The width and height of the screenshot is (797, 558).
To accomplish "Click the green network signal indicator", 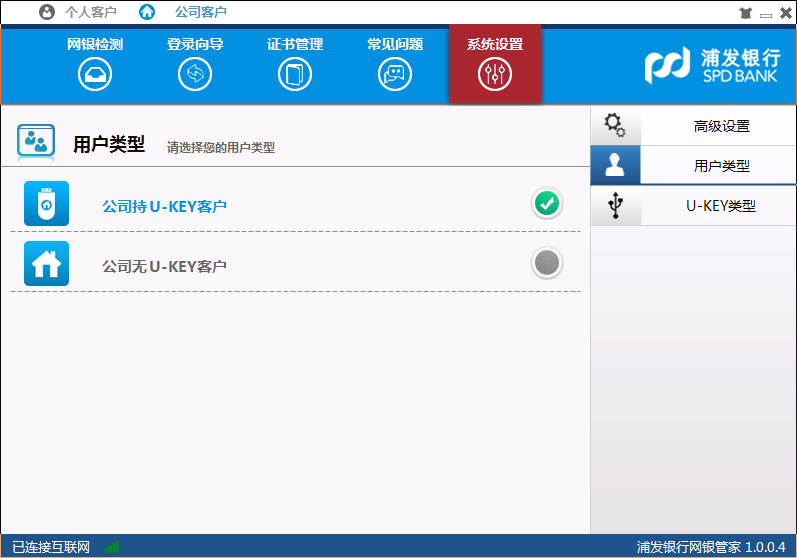I will click(x=111, y=547).
